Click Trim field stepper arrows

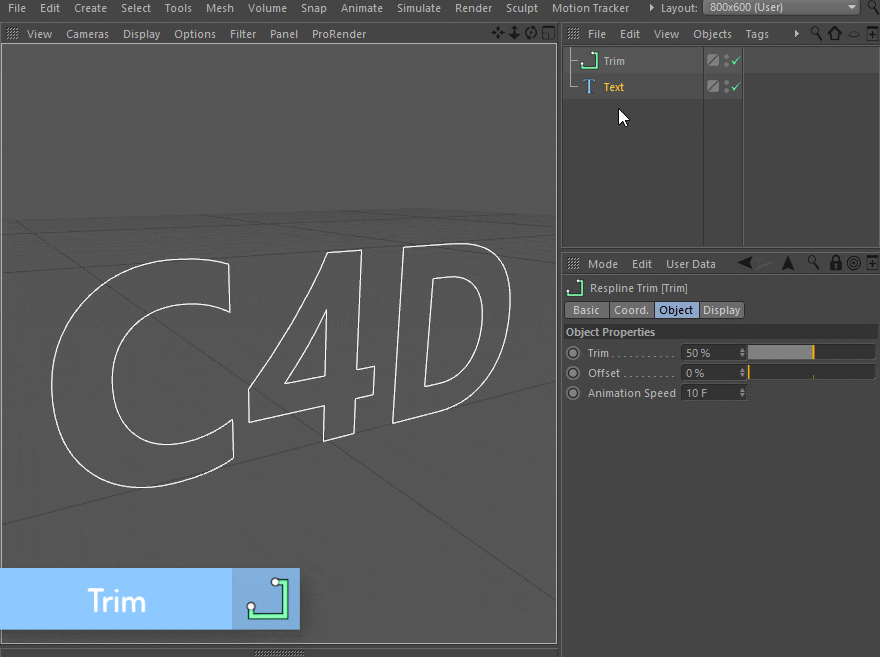(742, 353)
